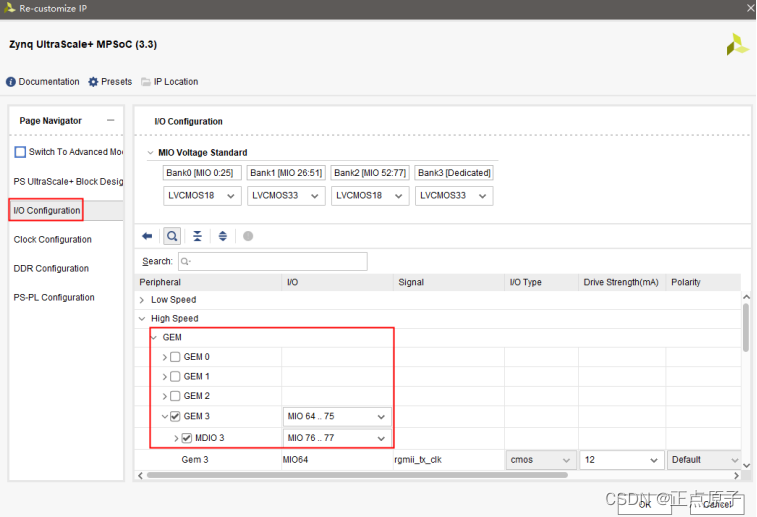Screen dimensions: 757x517
Task: Click the Signal column header
Action: click(449, 282)
